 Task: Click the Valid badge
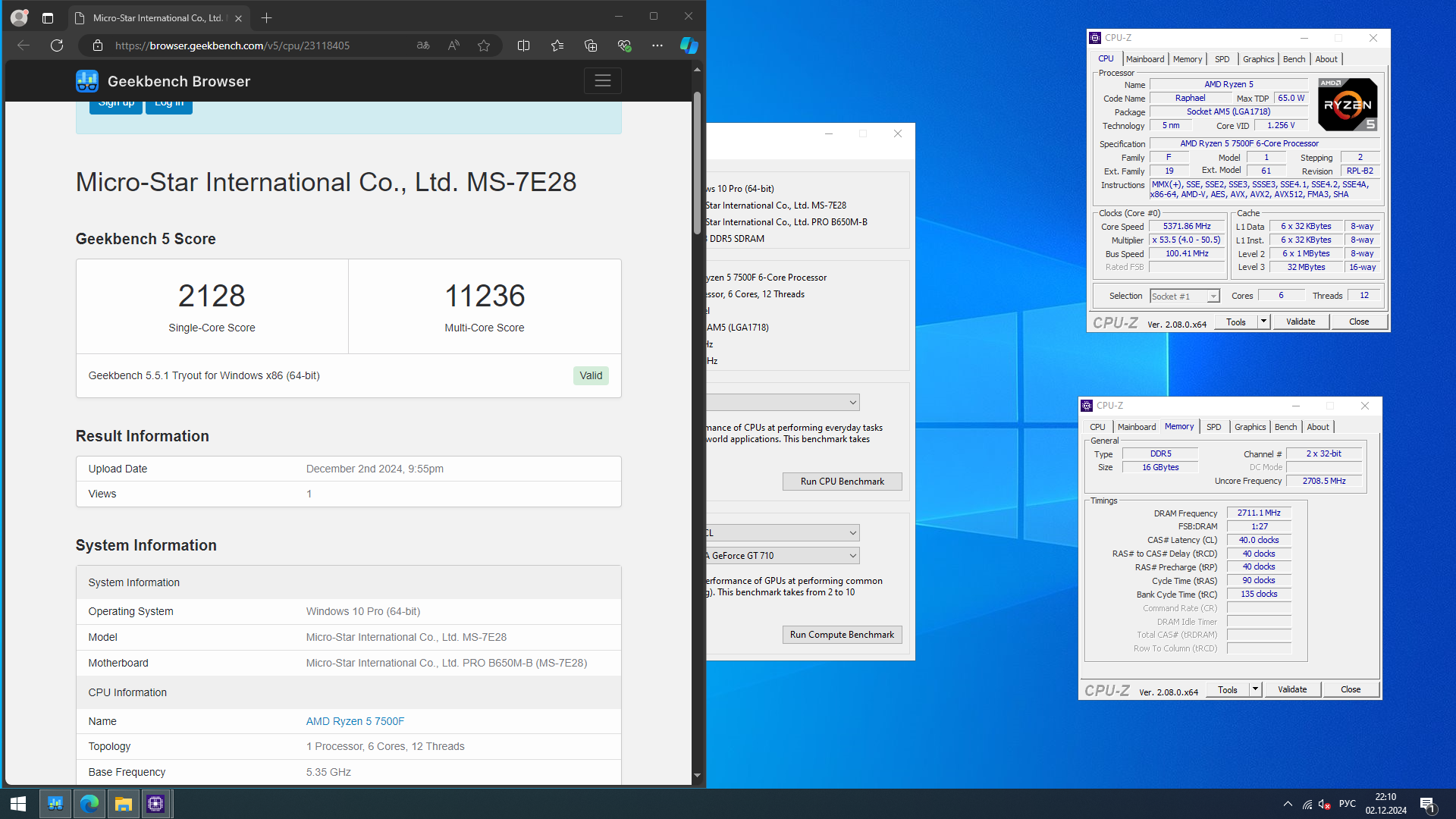591,375
